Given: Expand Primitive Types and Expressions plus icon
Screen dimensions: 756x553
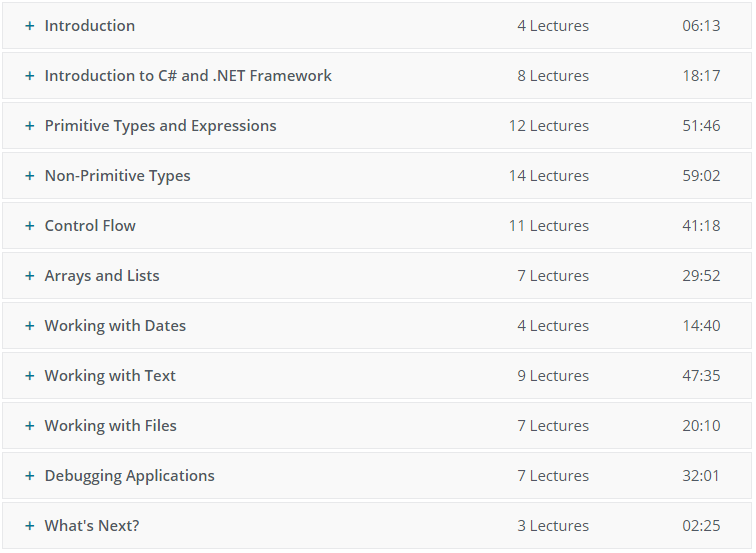Looking at the screenshot, I should (30, 126).
